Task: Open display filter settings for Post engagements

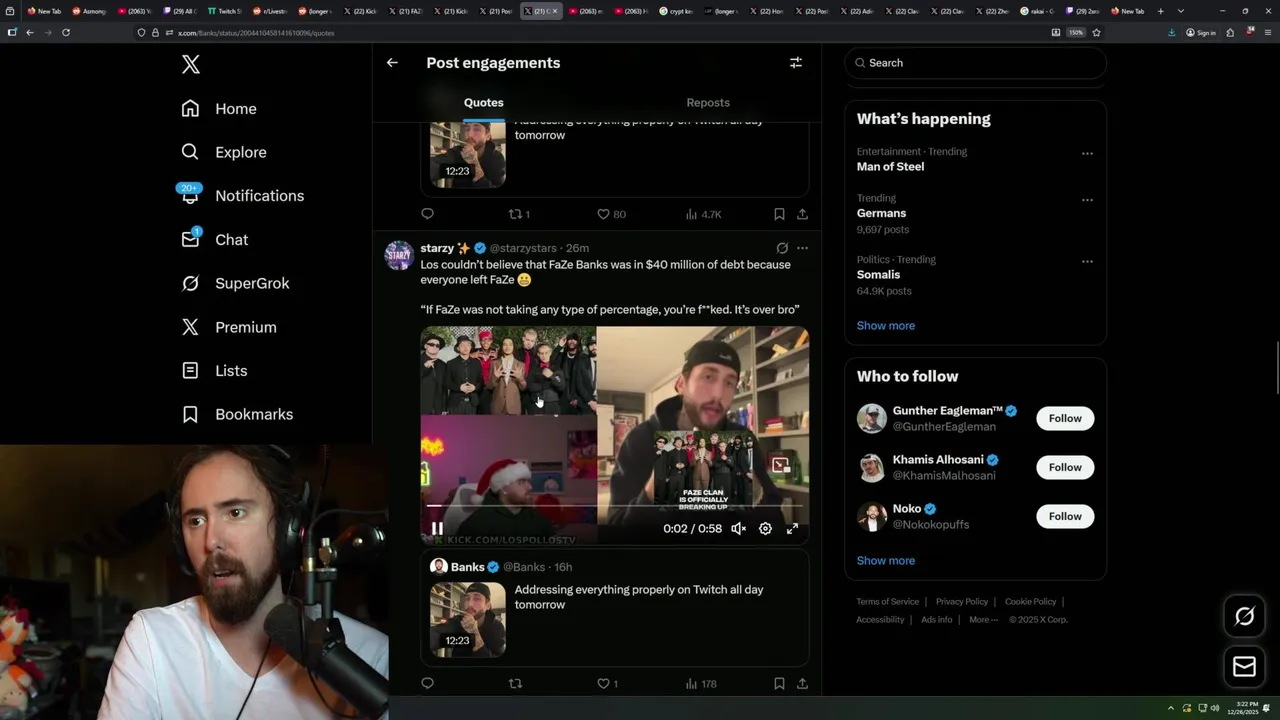Action: 796,62
